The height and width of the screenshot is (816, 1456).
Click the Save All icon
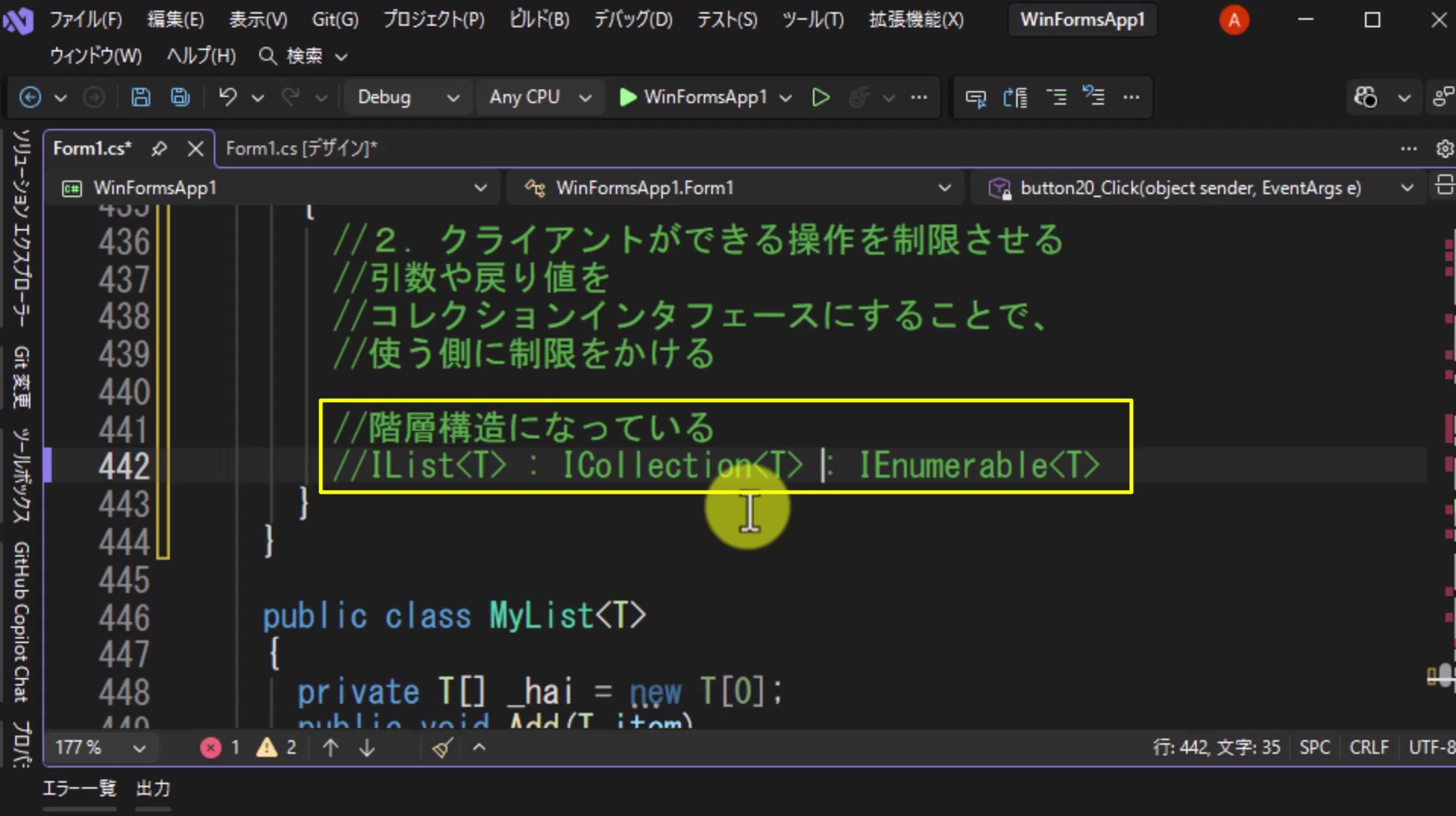click(180, 97)
